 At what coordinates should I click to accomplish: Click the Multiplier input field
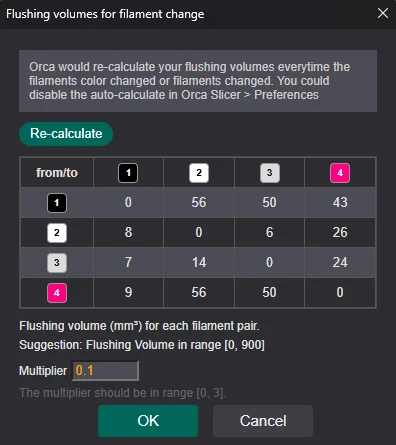(x=105, y=371)
